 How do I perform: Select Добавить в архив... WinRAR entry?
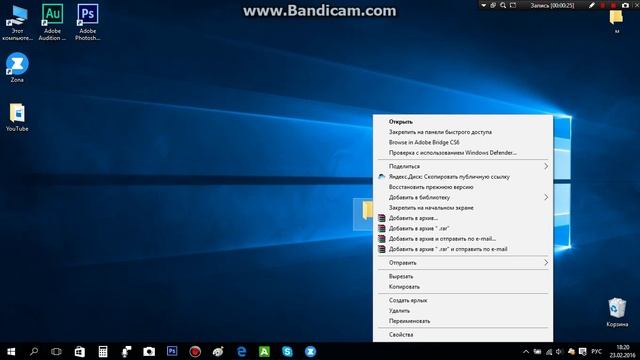coord(463,218)
